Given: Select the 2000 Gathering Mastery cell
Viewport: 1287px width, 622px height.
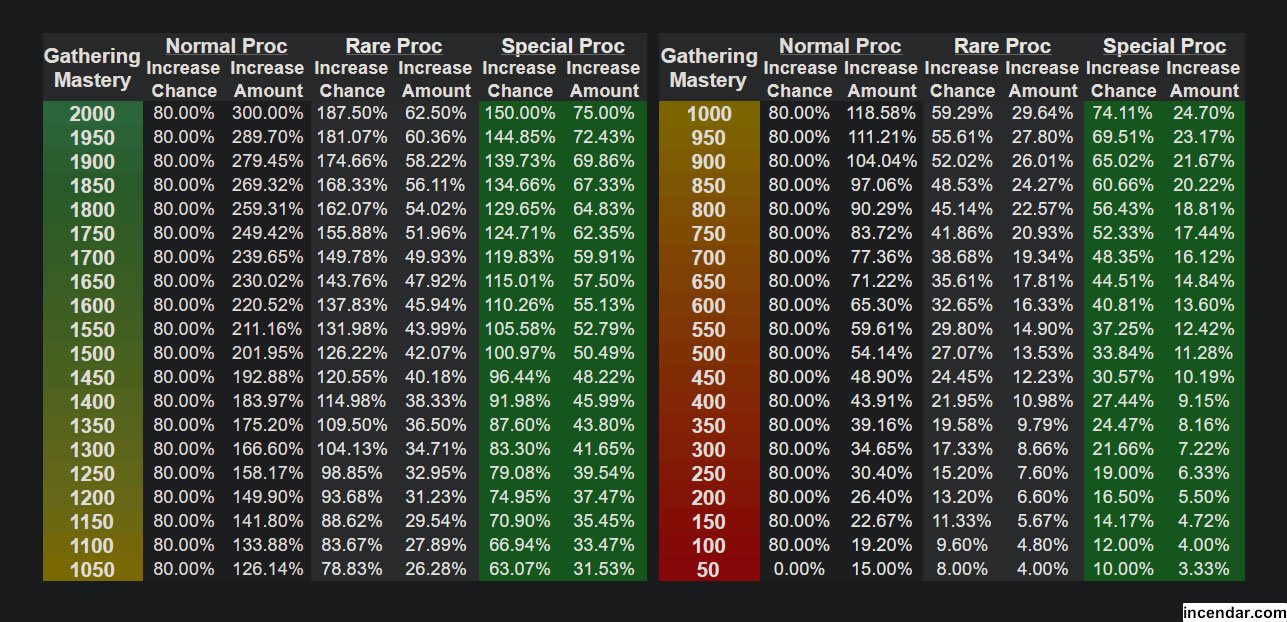Looking at the screenshot, I should pos(92,114).
